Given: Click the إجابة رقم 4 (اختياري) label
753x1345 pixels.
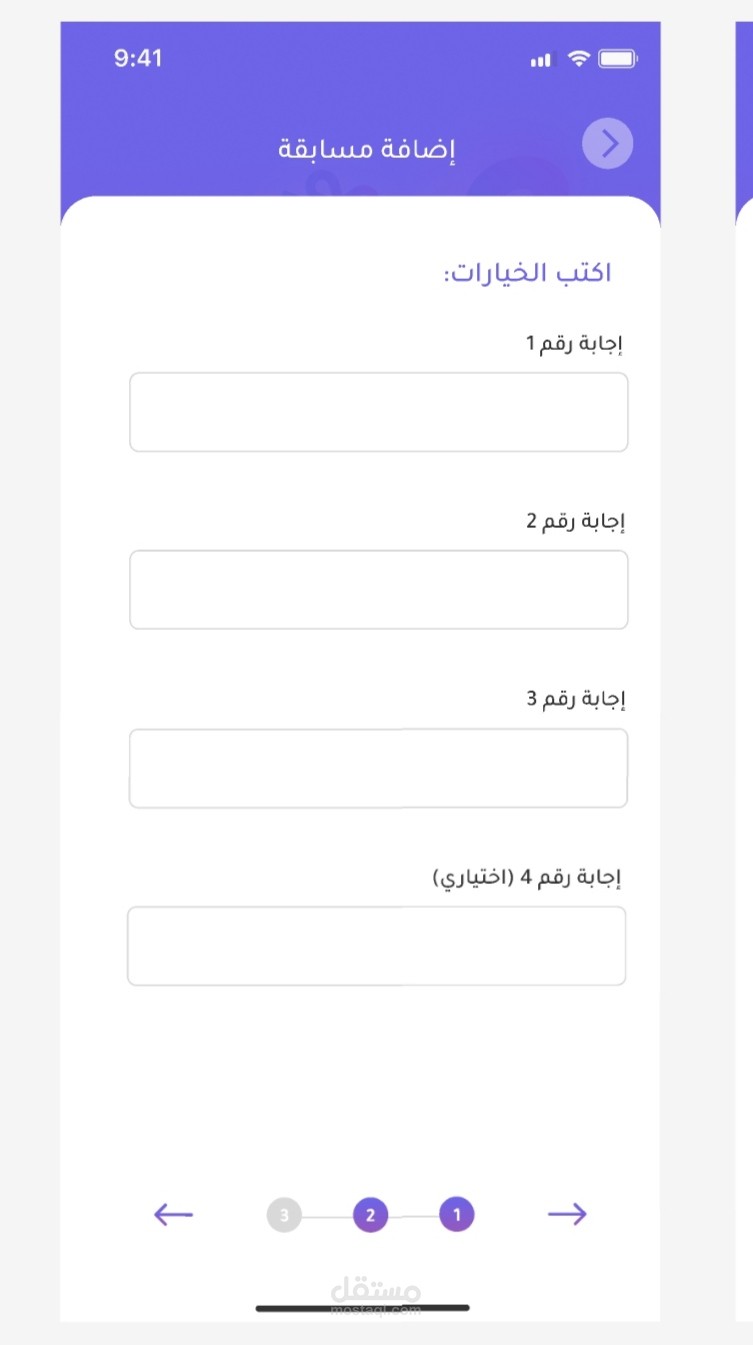Looking at the screenshot, I should coord(527,878).
